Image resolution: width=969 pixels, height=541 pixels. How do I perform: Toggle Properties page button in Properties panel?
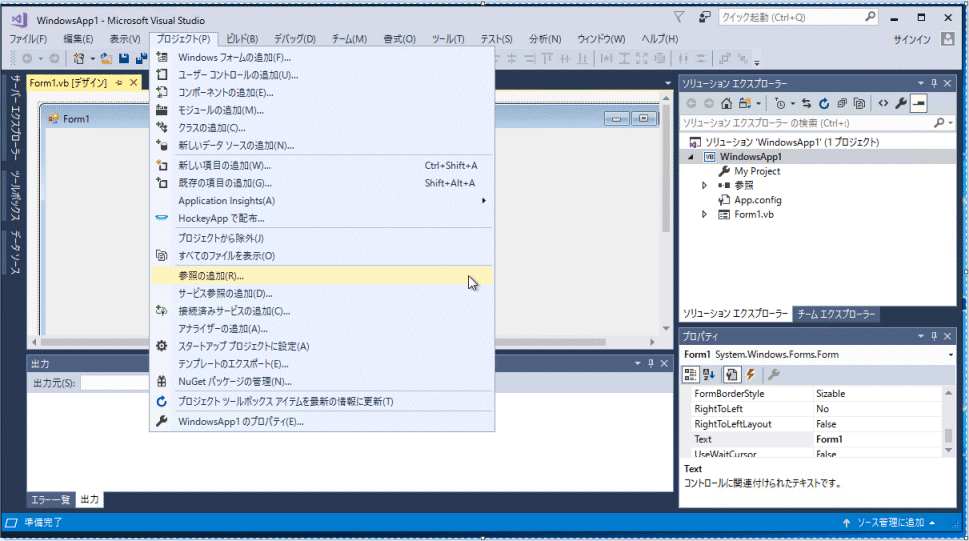click(731, 374)
